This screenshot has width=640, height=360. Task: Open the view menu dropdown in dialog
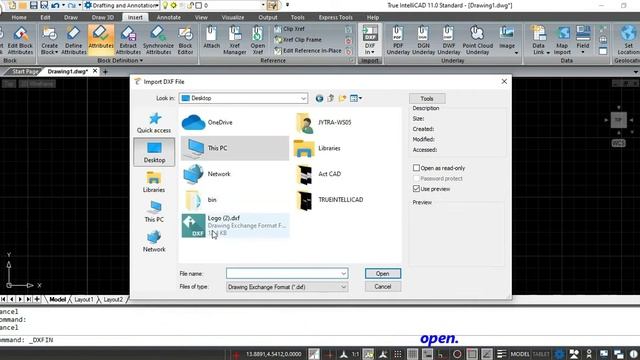356,98
